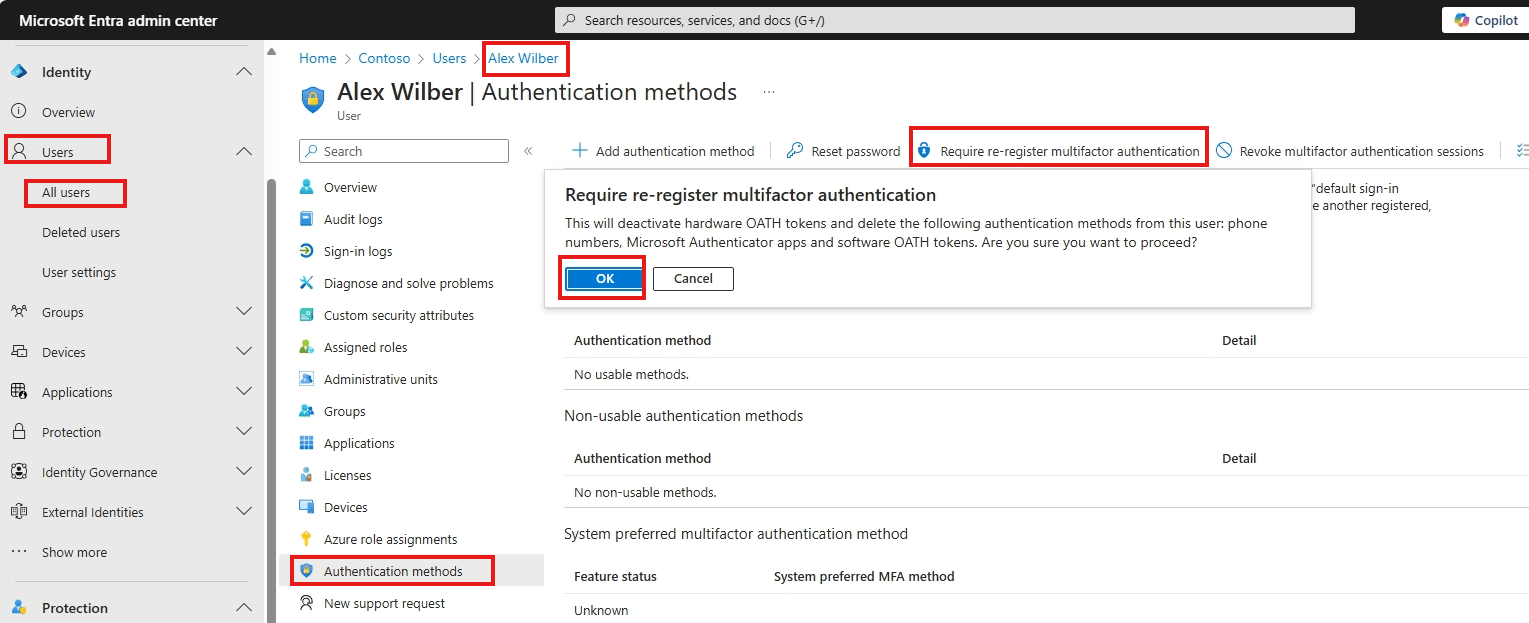
Task: Click the Groups people icon in left navigation
Action: coord(19,312)
